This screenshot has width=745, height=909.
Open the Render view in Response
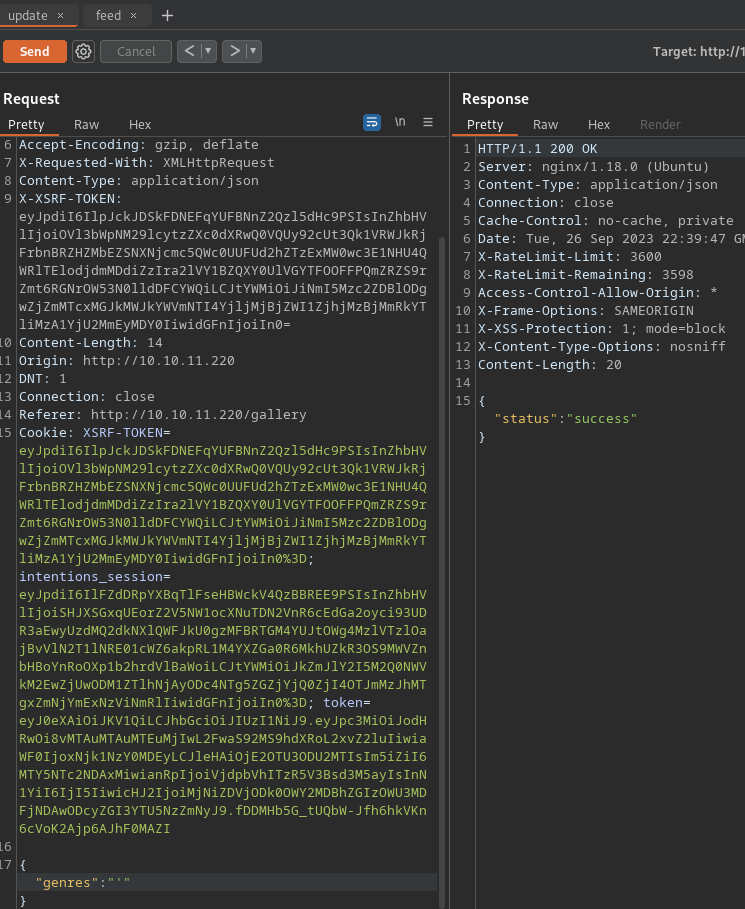[660, 125]
